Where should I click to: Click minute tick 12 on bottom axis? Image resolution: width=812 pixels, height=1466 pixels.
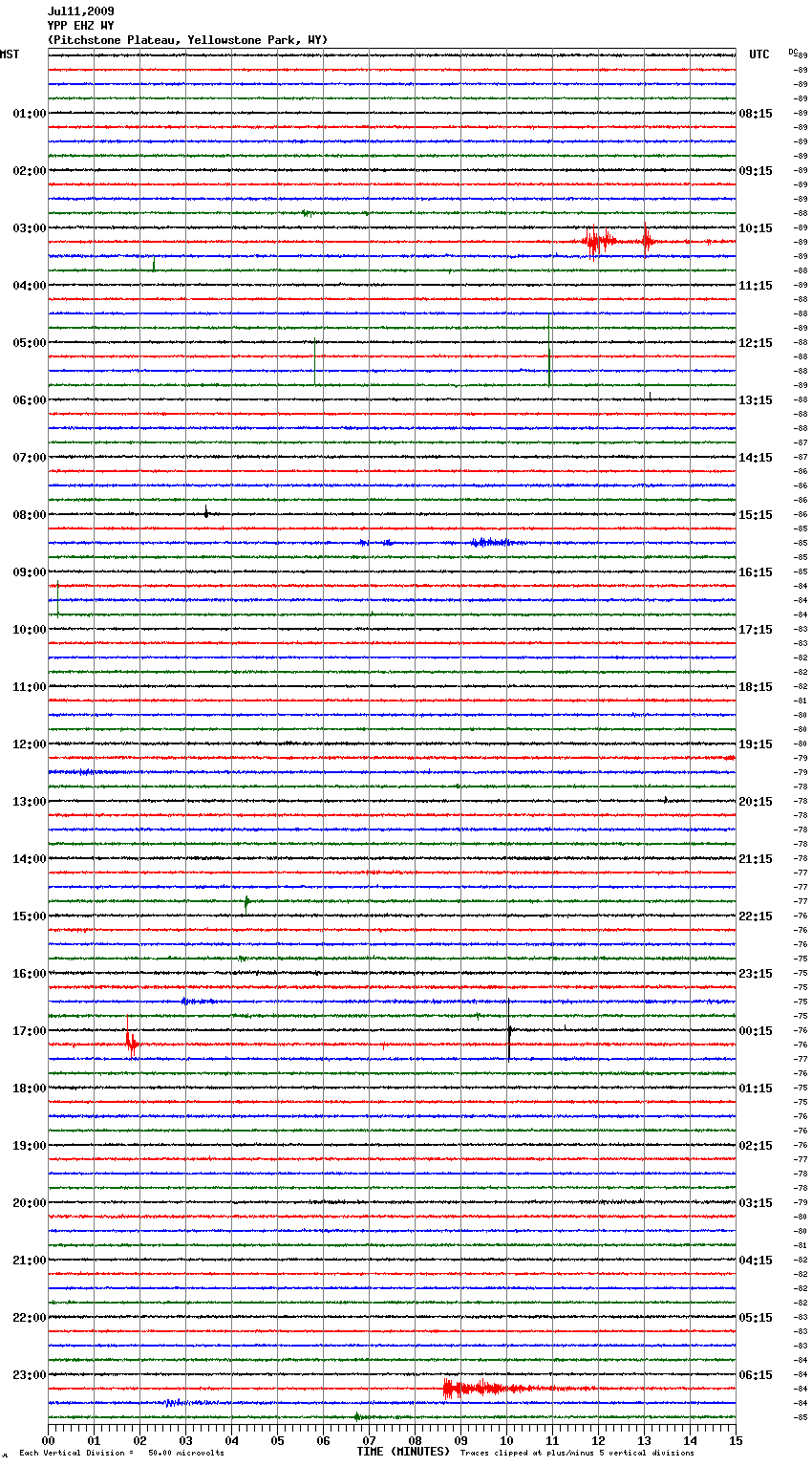pyautogui.click(x=598, y=1440)
